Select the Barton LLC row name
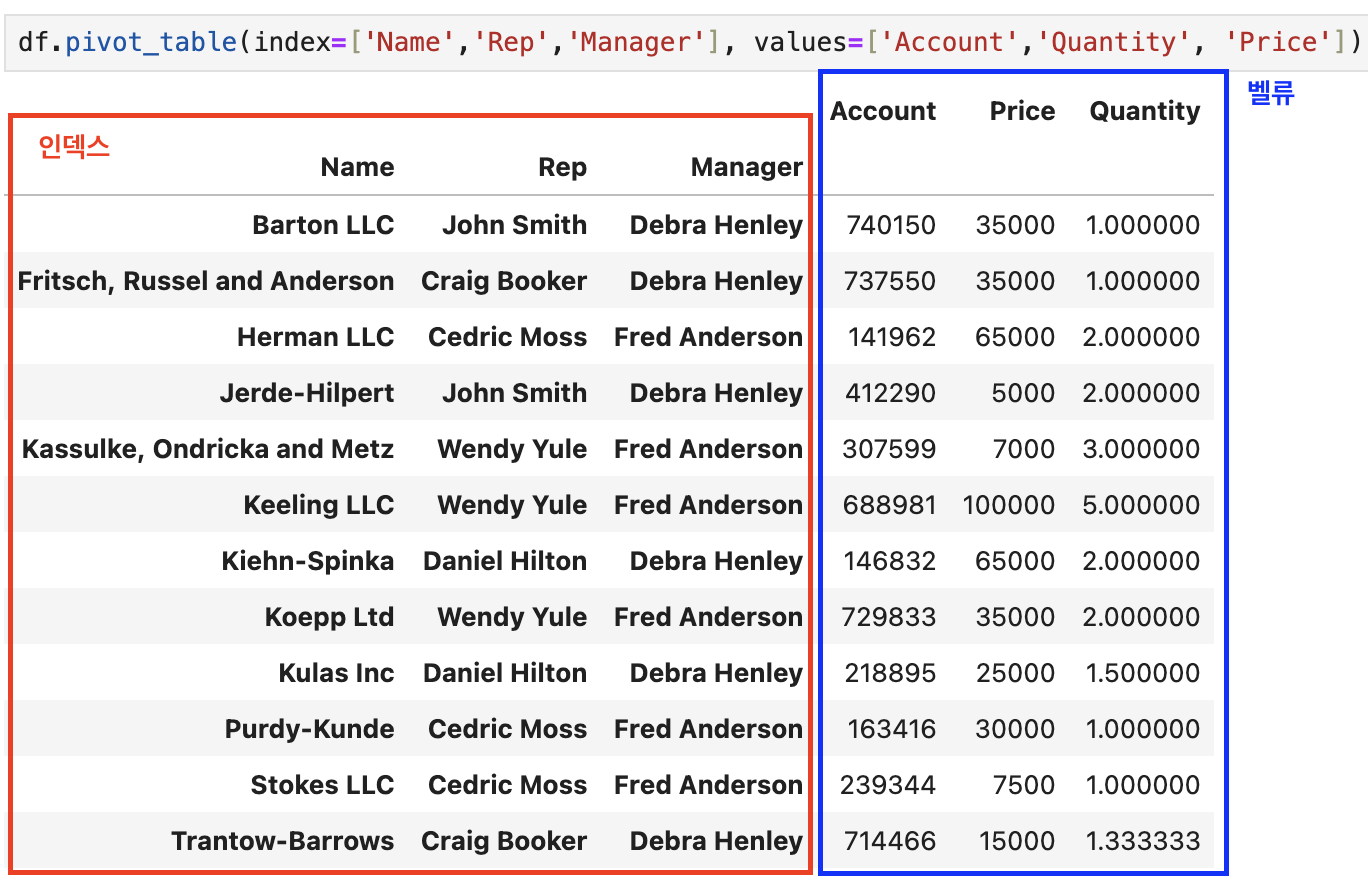This screenshot has height=892, width=1368. coord(323,225)
